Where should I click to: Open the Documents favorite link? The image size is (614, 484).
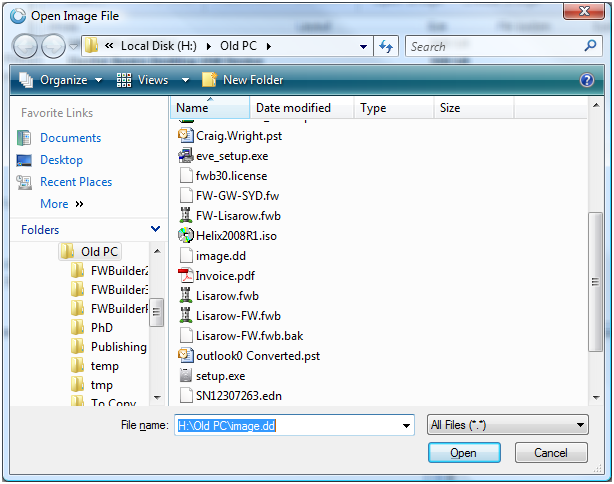(x=70, y=138)
